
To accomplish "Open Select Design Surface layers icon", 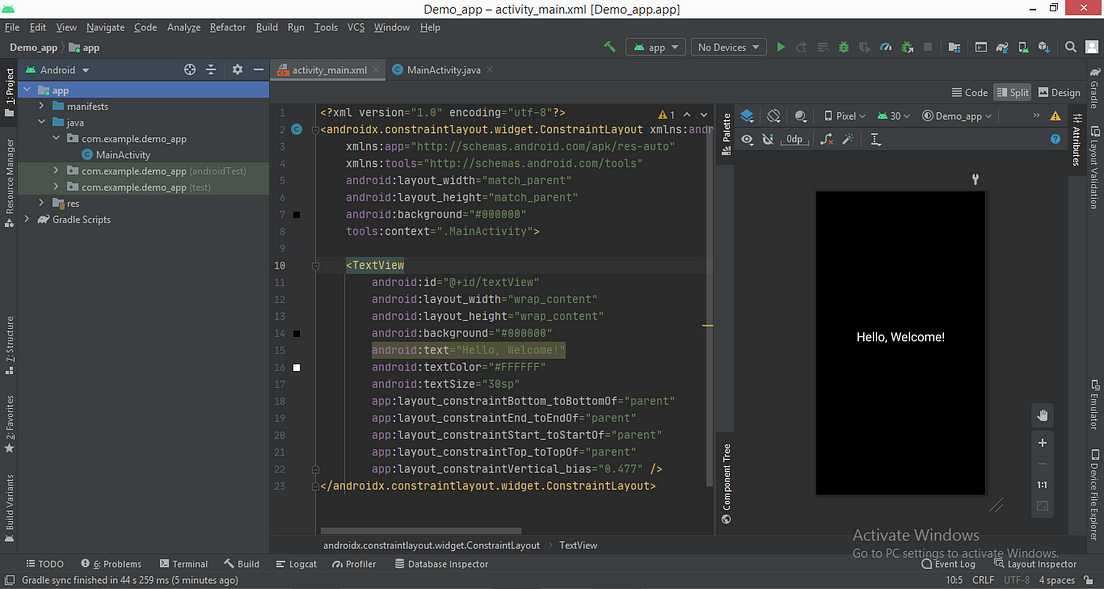I will (x=748, y=116).
